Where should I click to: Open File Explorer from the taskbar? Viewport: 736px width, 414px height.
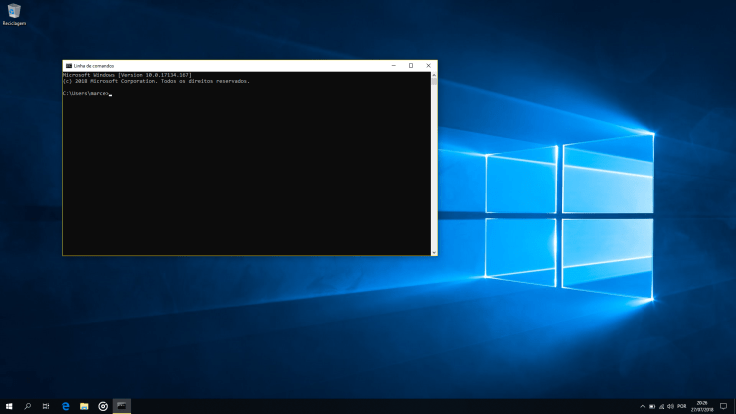click(x=84, y=406)
